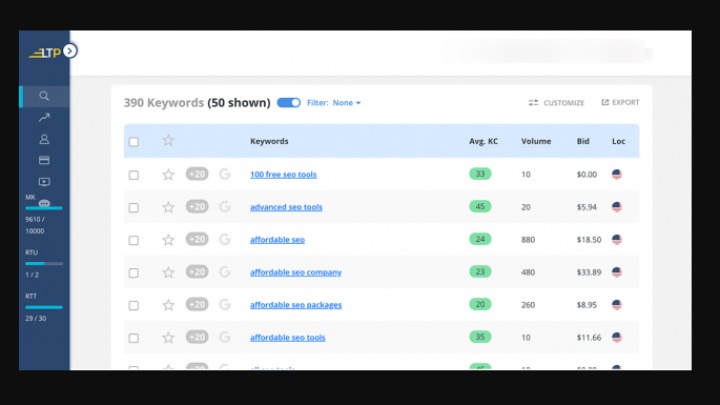
Task: Click the RTU usage progress bar
Action: 44,264
